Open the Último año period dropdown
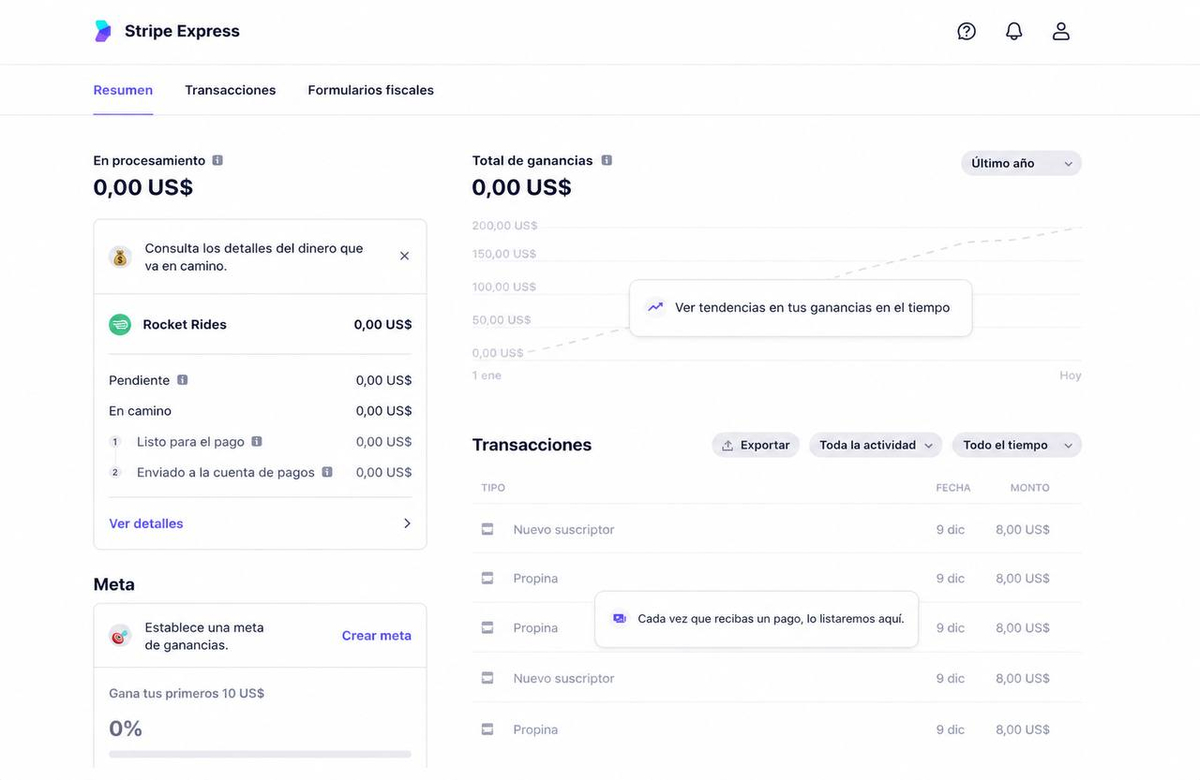Screen dimensions: 1200x780 tap(1021, 163)
